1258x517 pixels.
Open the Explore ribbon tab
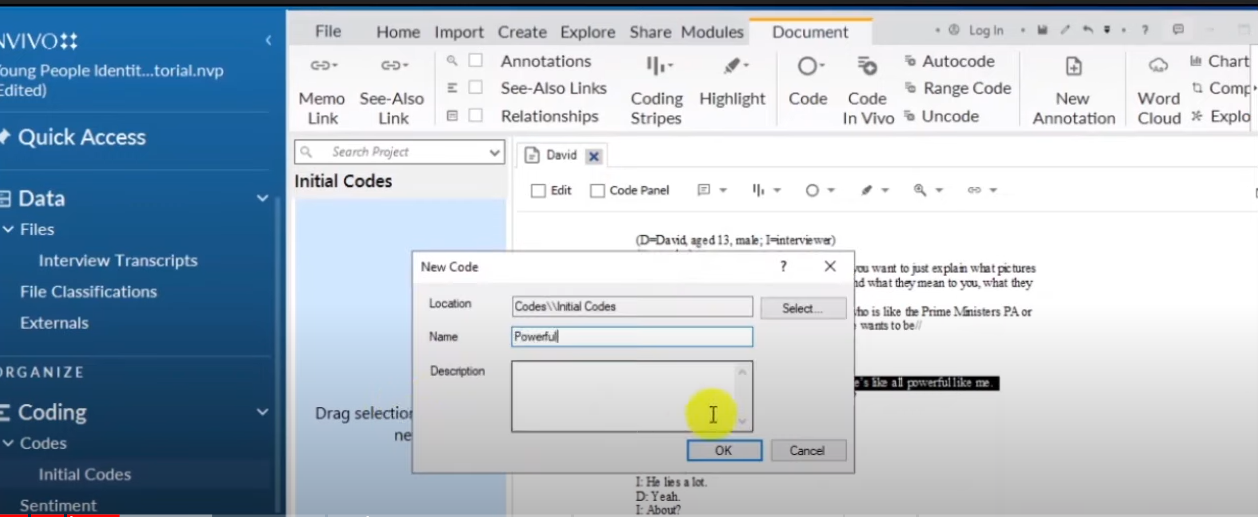[587, 32]
